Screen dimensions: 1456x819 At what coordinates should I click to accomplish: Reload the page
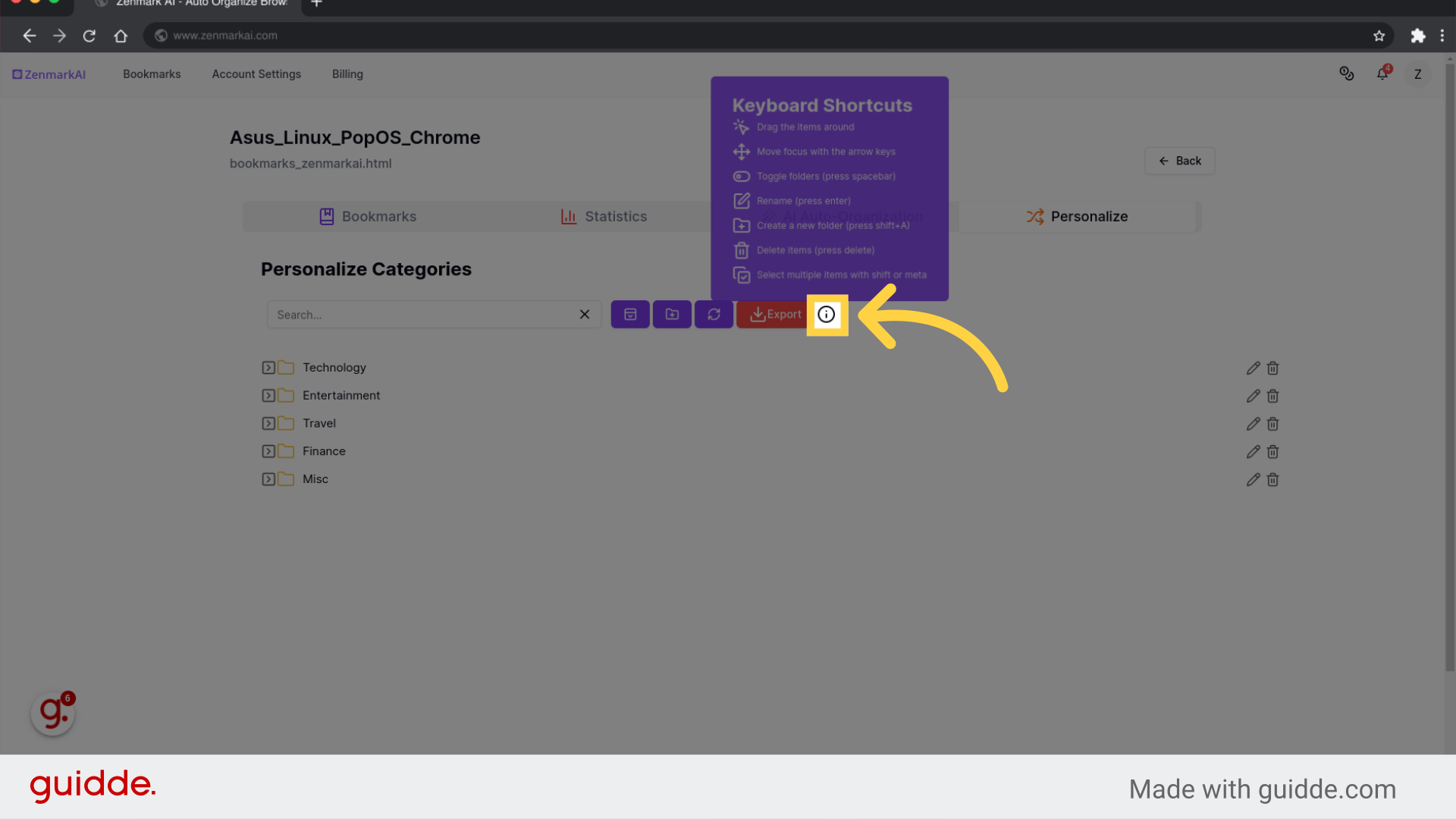coord(89,36)
